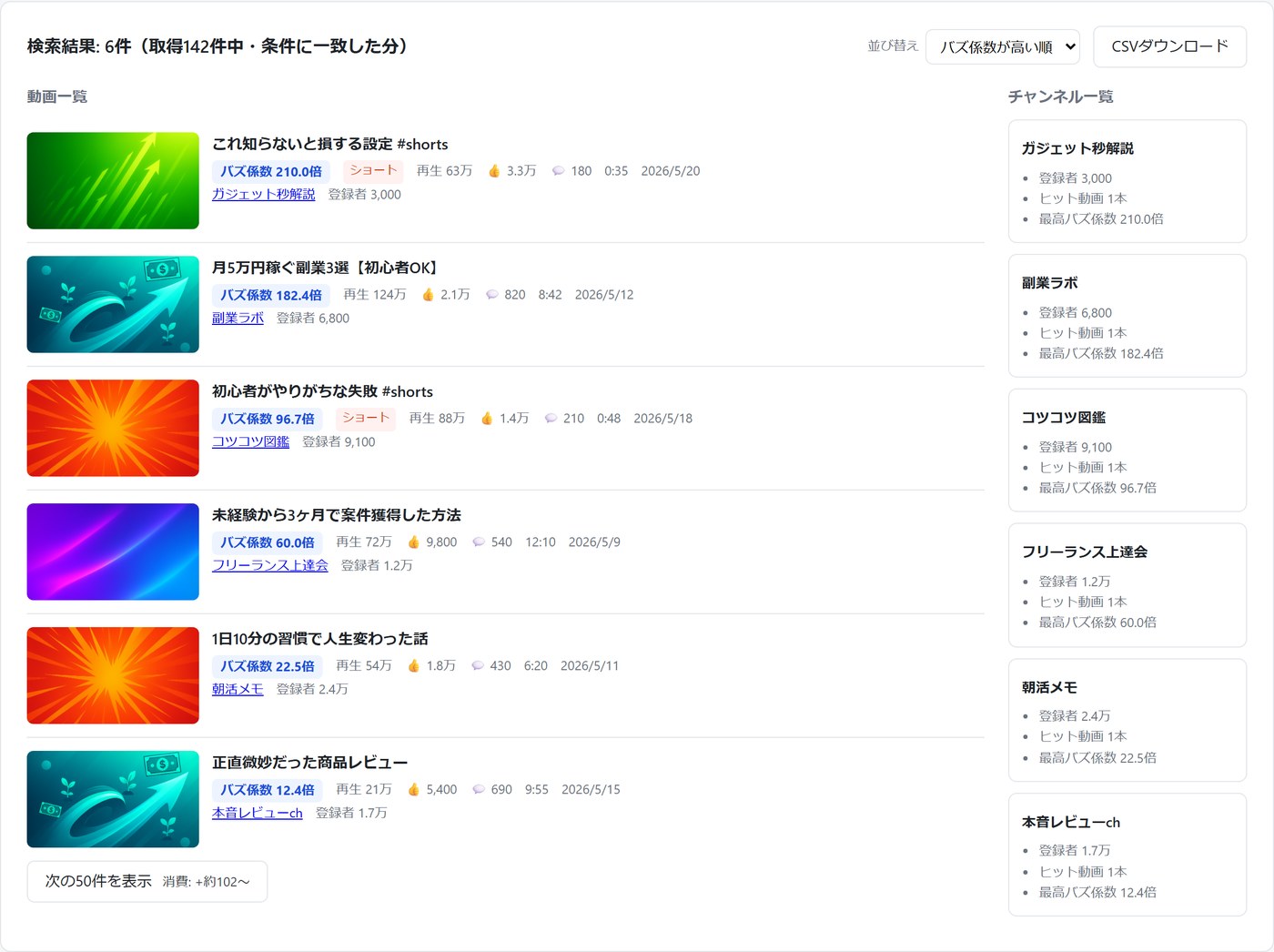Click 再生 63万 view count
The width and height of the screenshot is (1274, 952).
coord(444,170)
